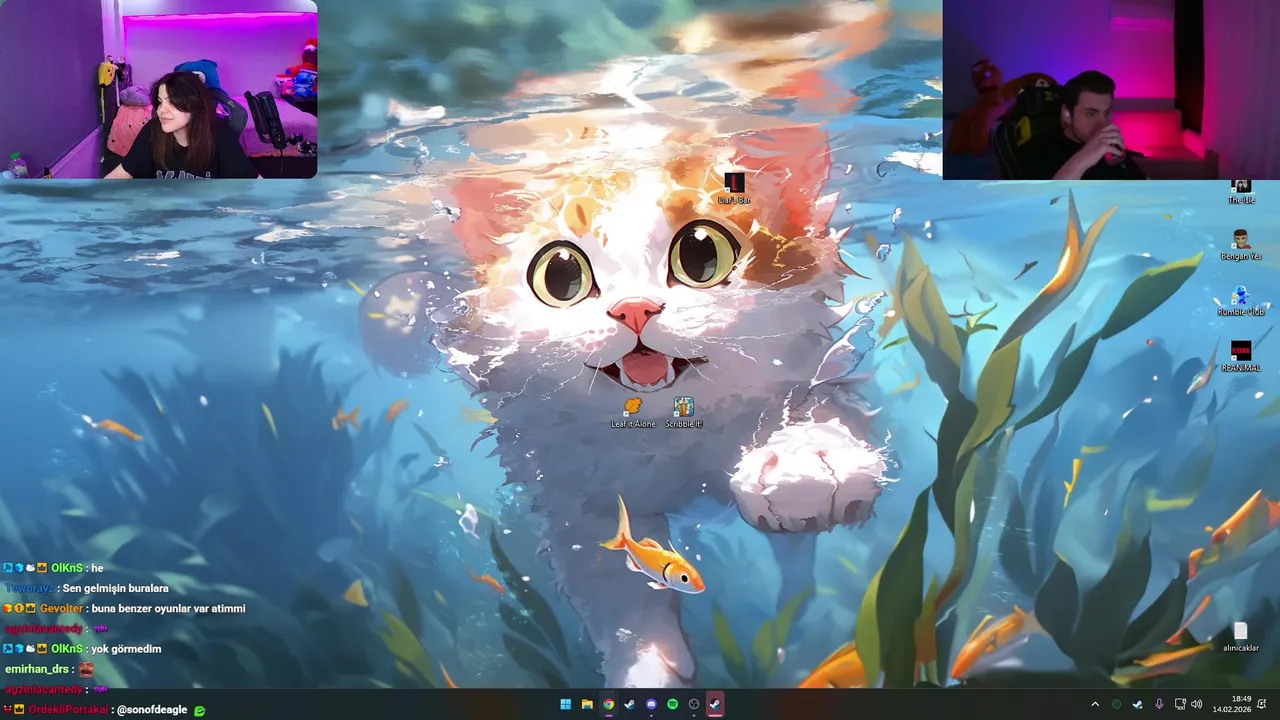Switch to the highlighted Steam taskbar window
Screen dimensions: 1280x720
coord(715,704)
